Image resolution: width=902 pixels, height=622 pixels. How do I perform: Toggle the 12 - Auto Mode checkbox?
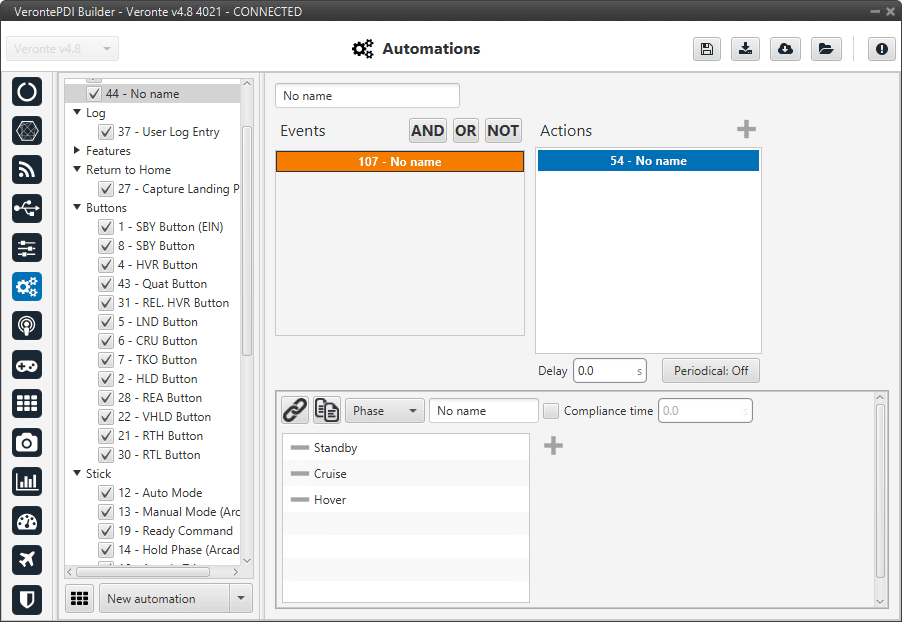click(x=106, y=493)
